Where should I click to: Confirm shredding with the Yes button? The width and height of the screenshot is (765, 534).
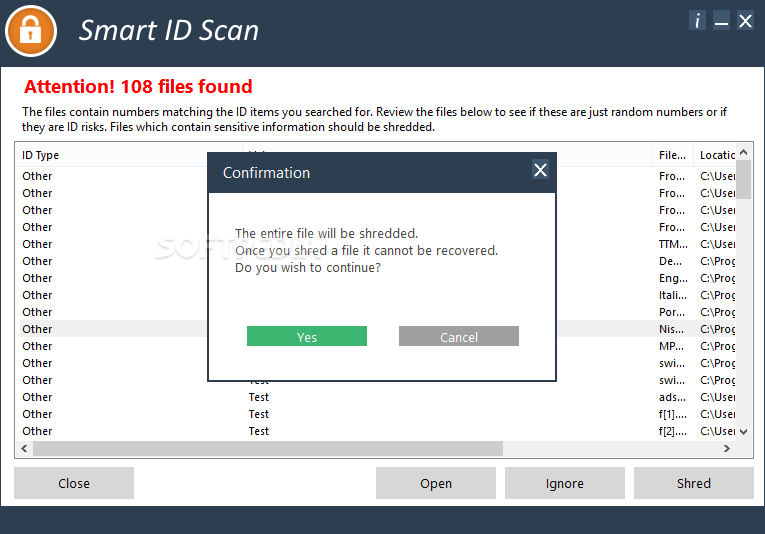tap(307, 336)
